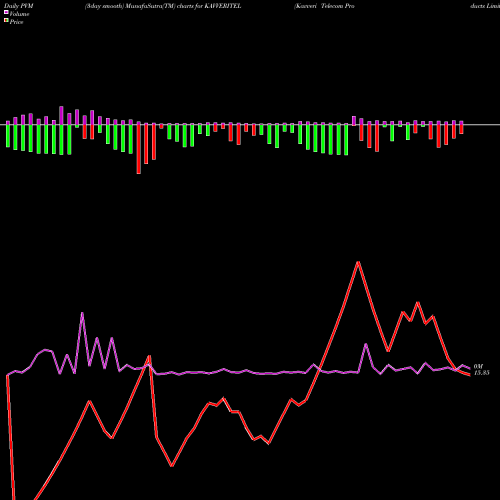
Task: Click the green-red Price legend swatch
Action: tap(6, 21)
